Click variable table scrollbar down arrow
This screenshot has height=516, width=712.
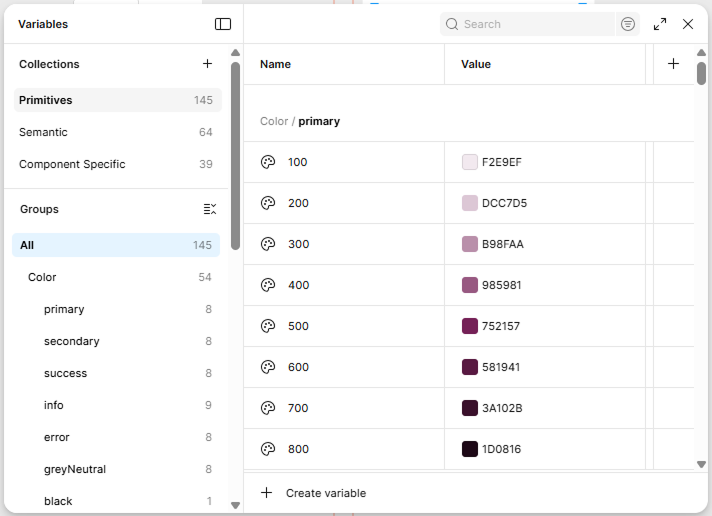702,464
